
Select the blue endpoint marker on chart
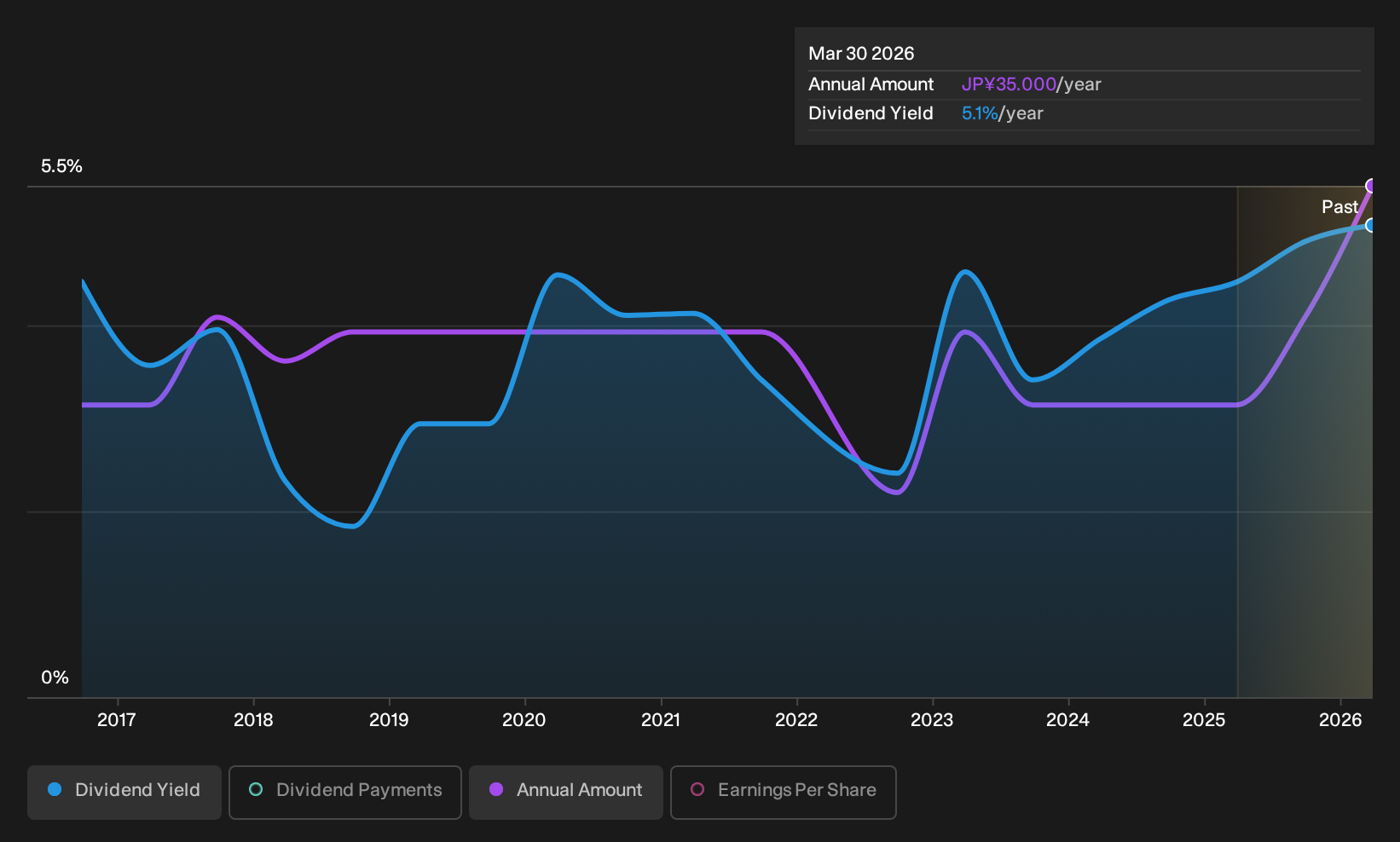[1371, 225]
